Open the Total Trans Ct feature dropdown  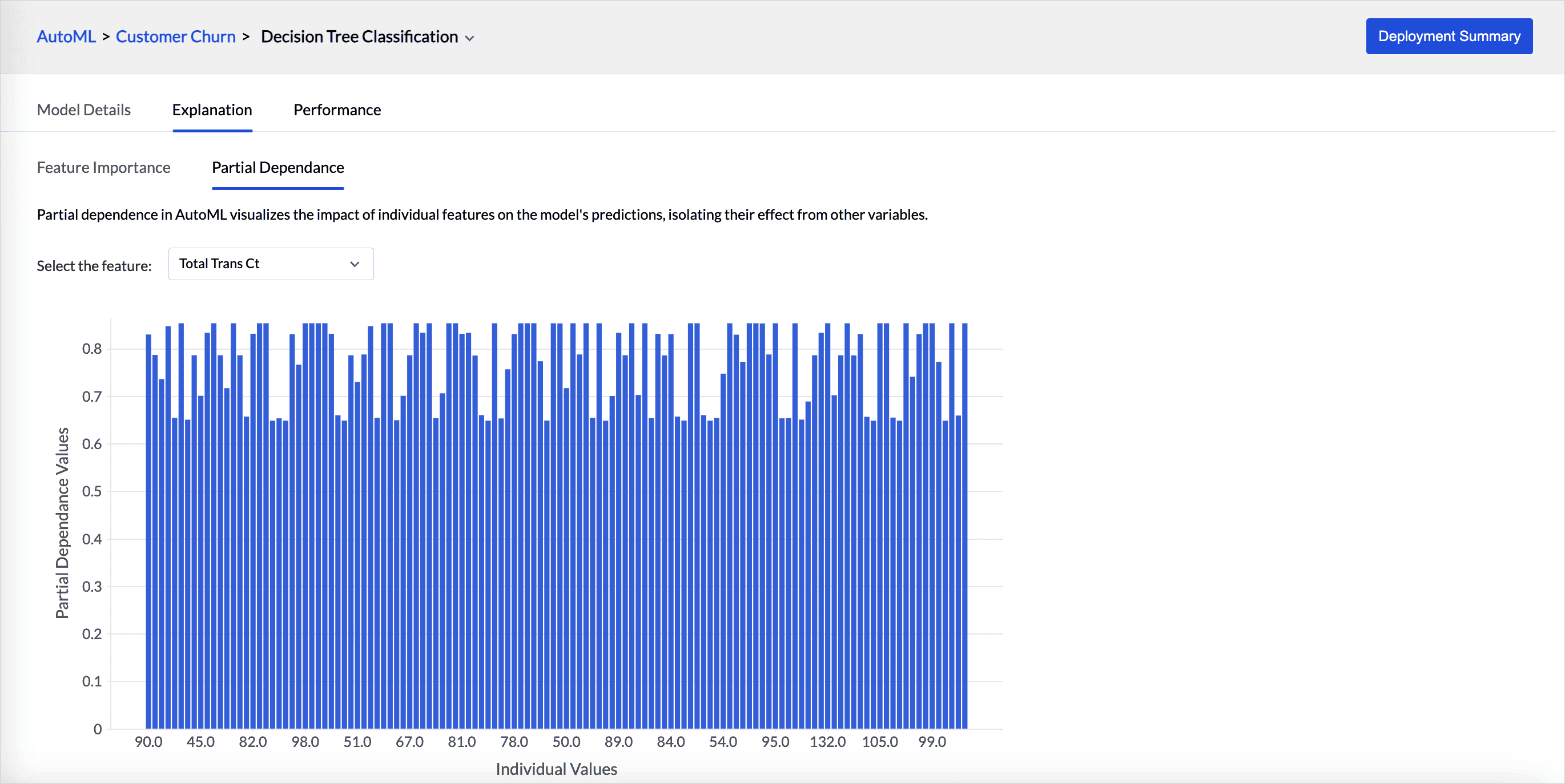[x=271, y=264]
